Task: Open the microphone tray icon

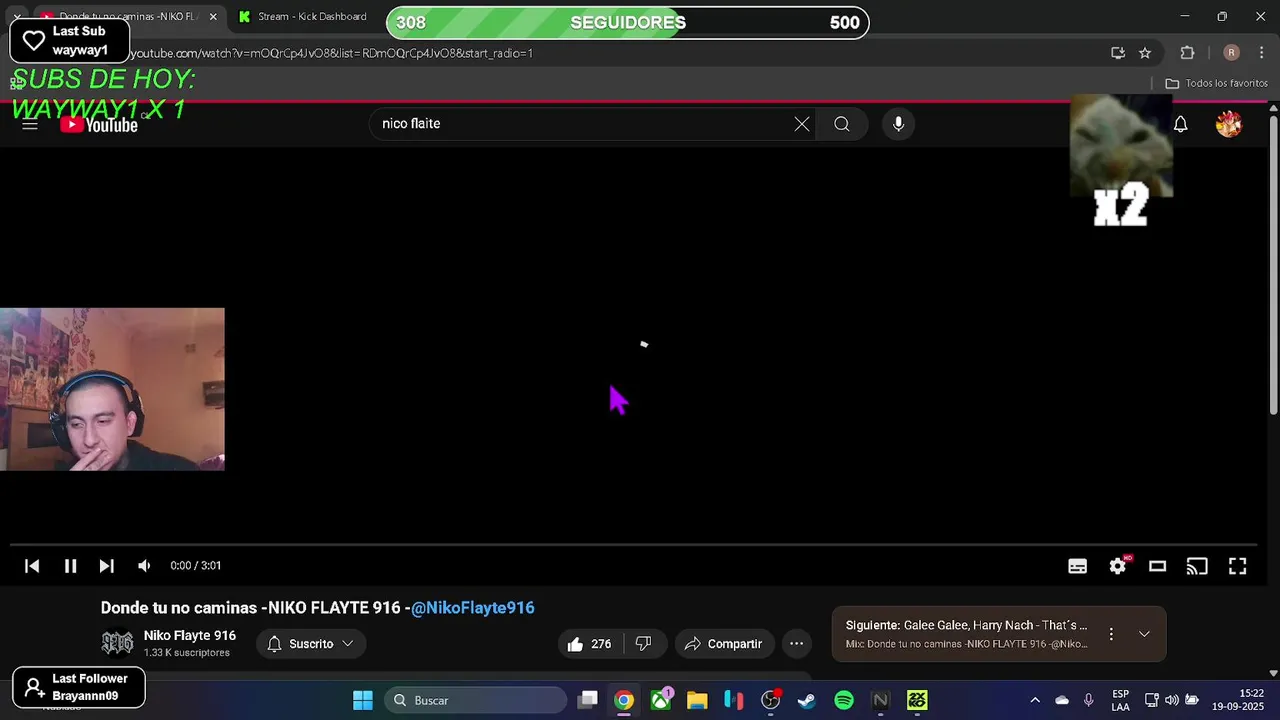Action: (1089, 700)
